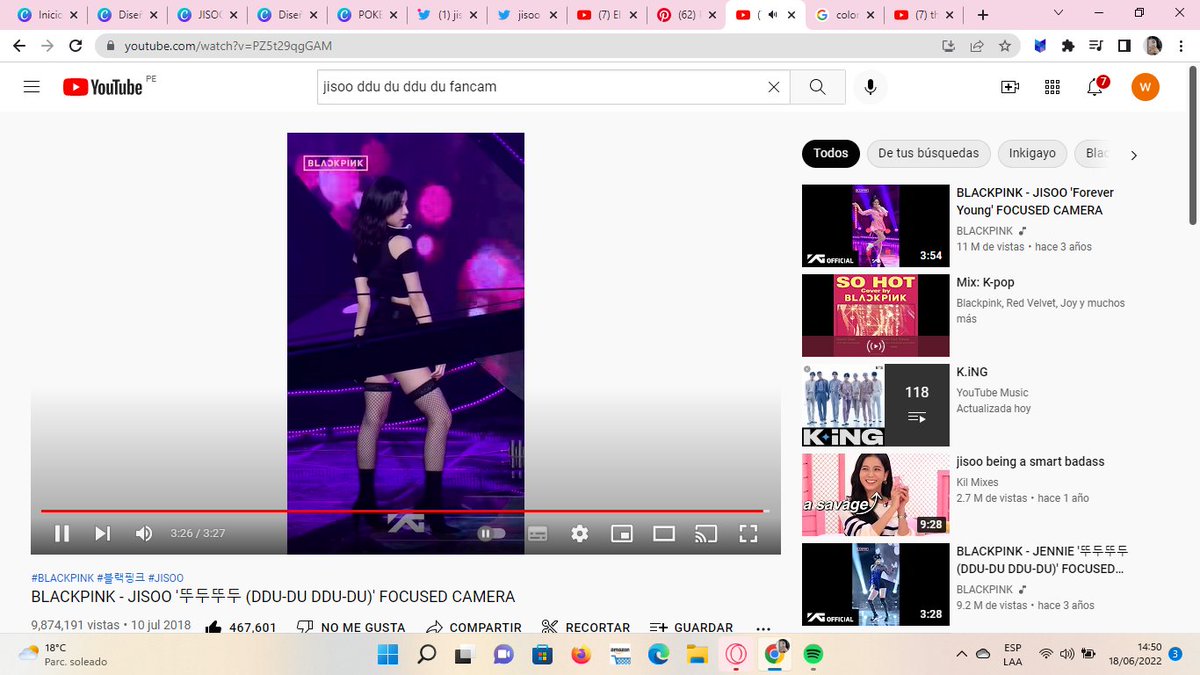Open Chrome's three-dot menu

[1181, 46]
